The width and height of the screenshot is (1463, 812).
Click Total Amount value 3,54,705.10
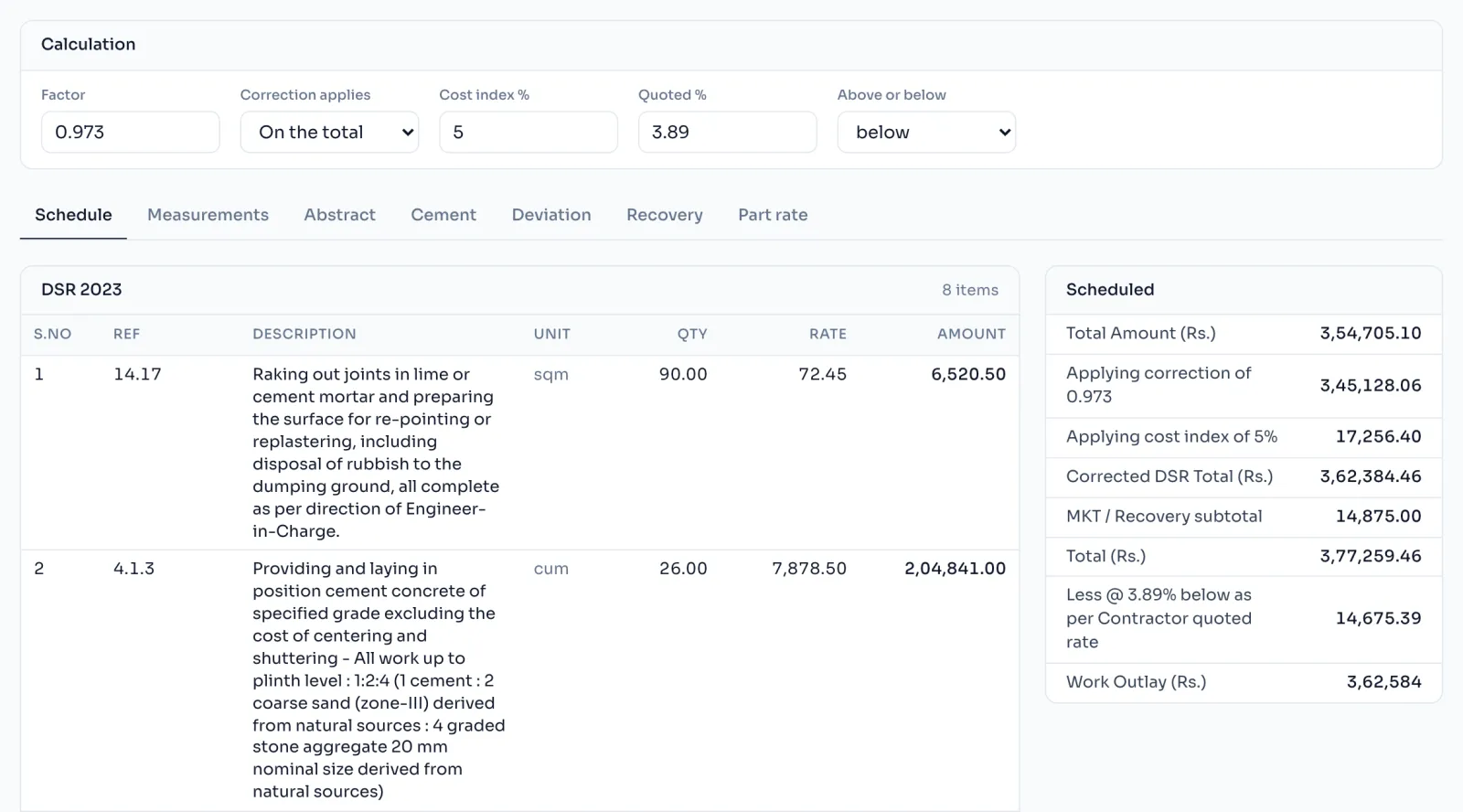1370,334
